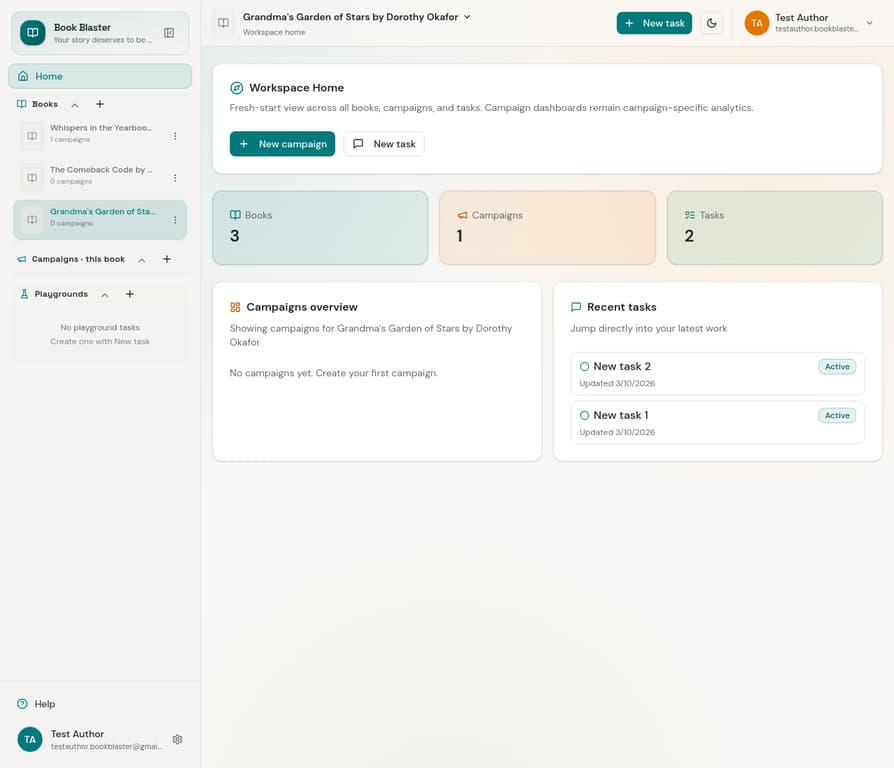
Task: Add campaign plus icon in sidebar
Action: (166, 259)
